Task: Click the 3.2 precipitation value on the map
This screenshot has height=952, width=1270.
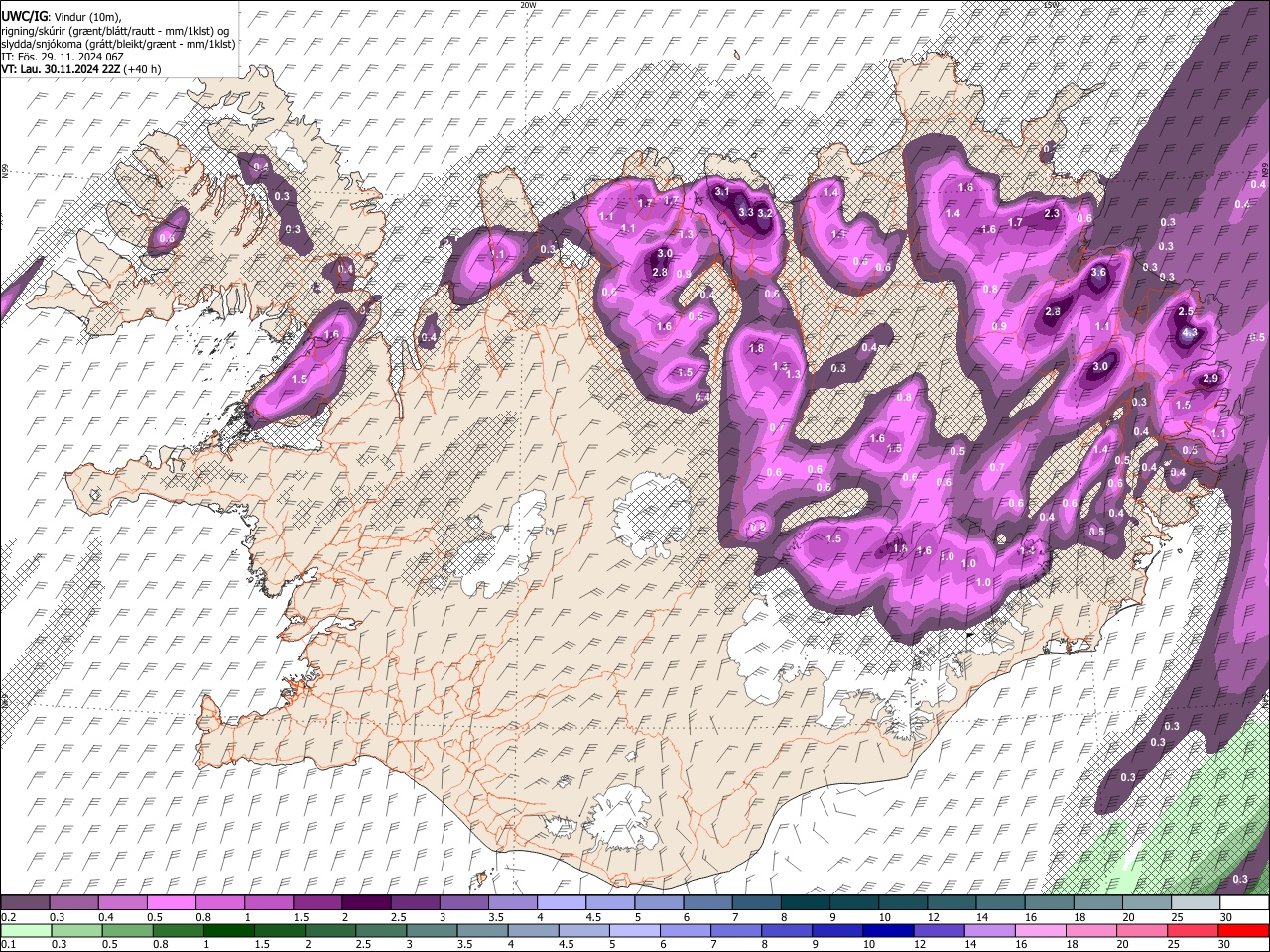Action: (765, 213)
